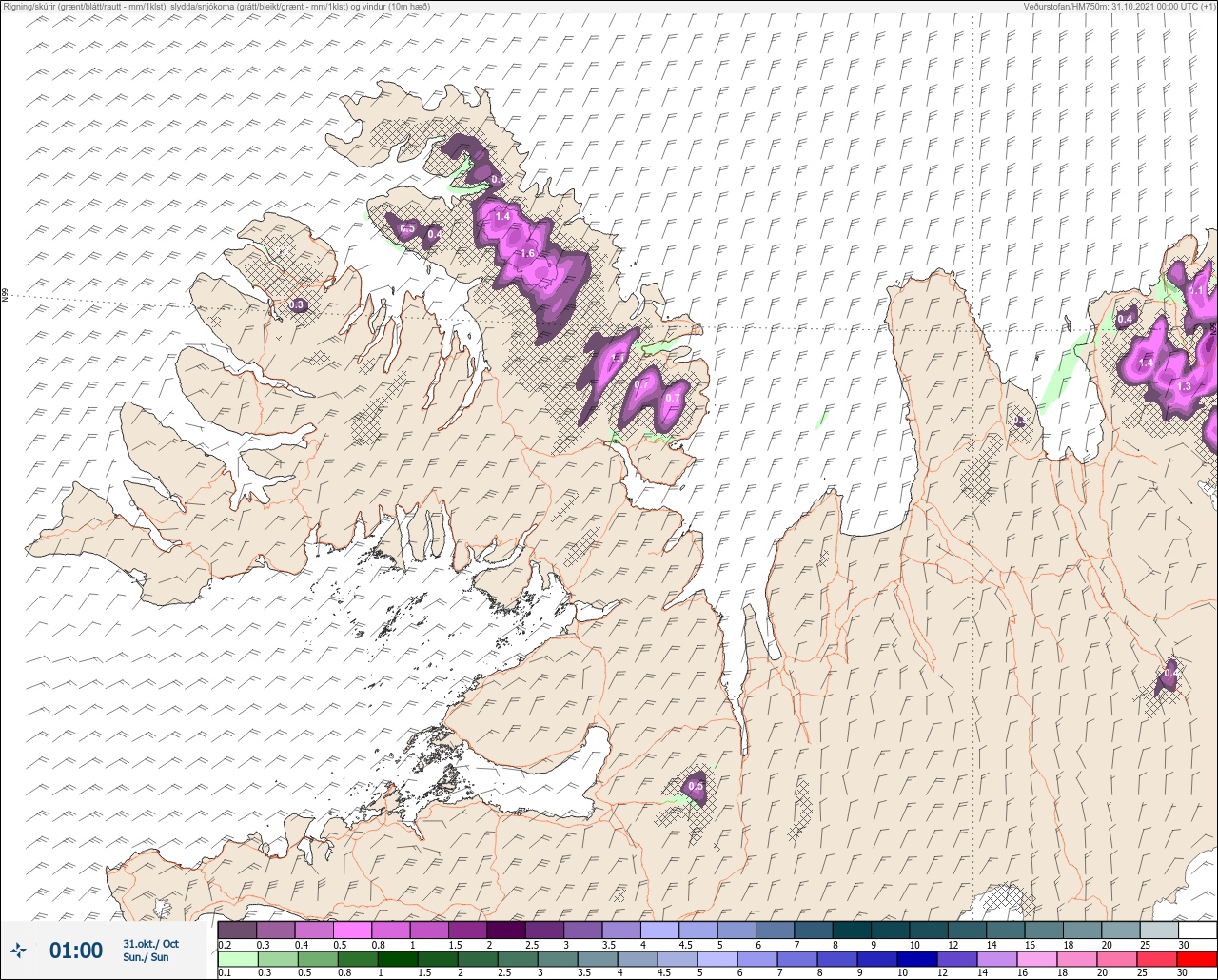Click the Veðurstofan logo icon beside the time
Screen dimensions: 1218x980
19,951
